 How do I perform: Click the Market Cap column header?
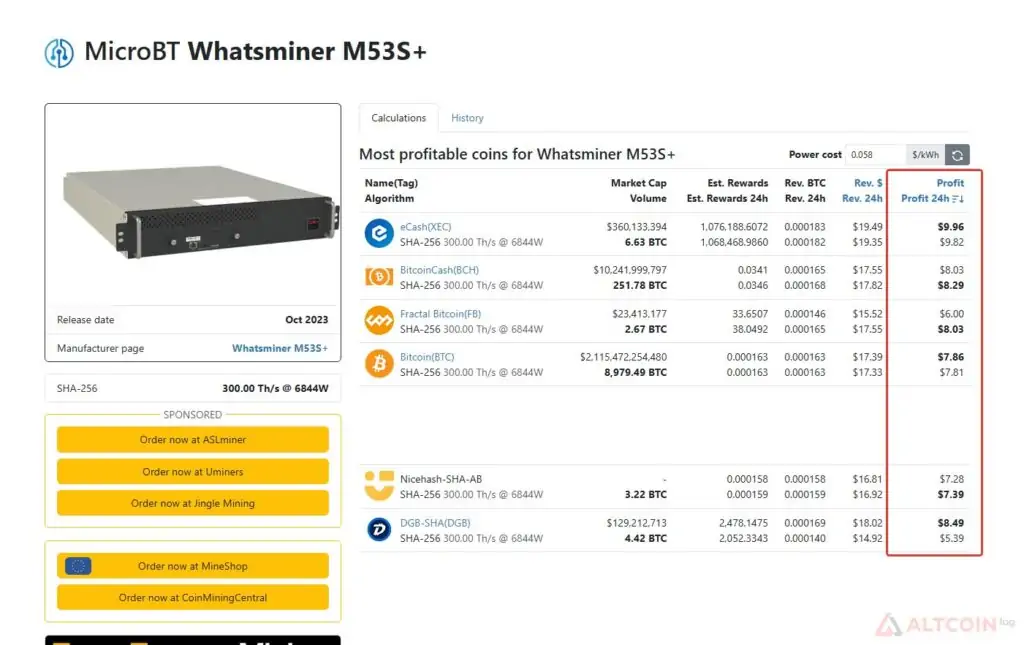(x=638, y=183)
